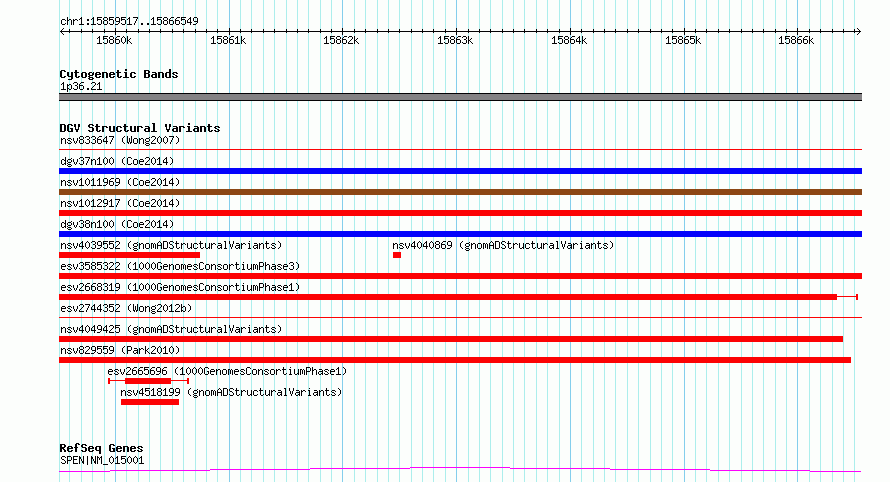Click the 15865k ruler label

click(683, 40)
